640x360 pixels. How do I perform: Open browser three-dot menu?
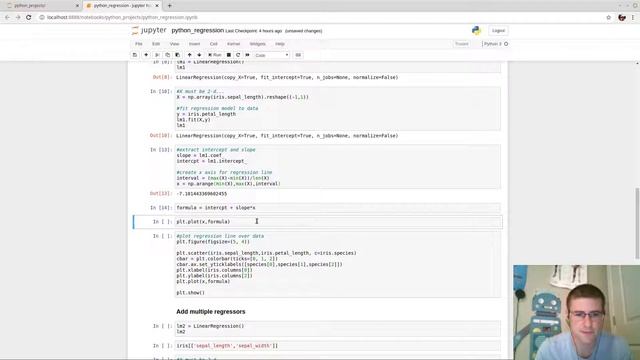pos(633,17)
